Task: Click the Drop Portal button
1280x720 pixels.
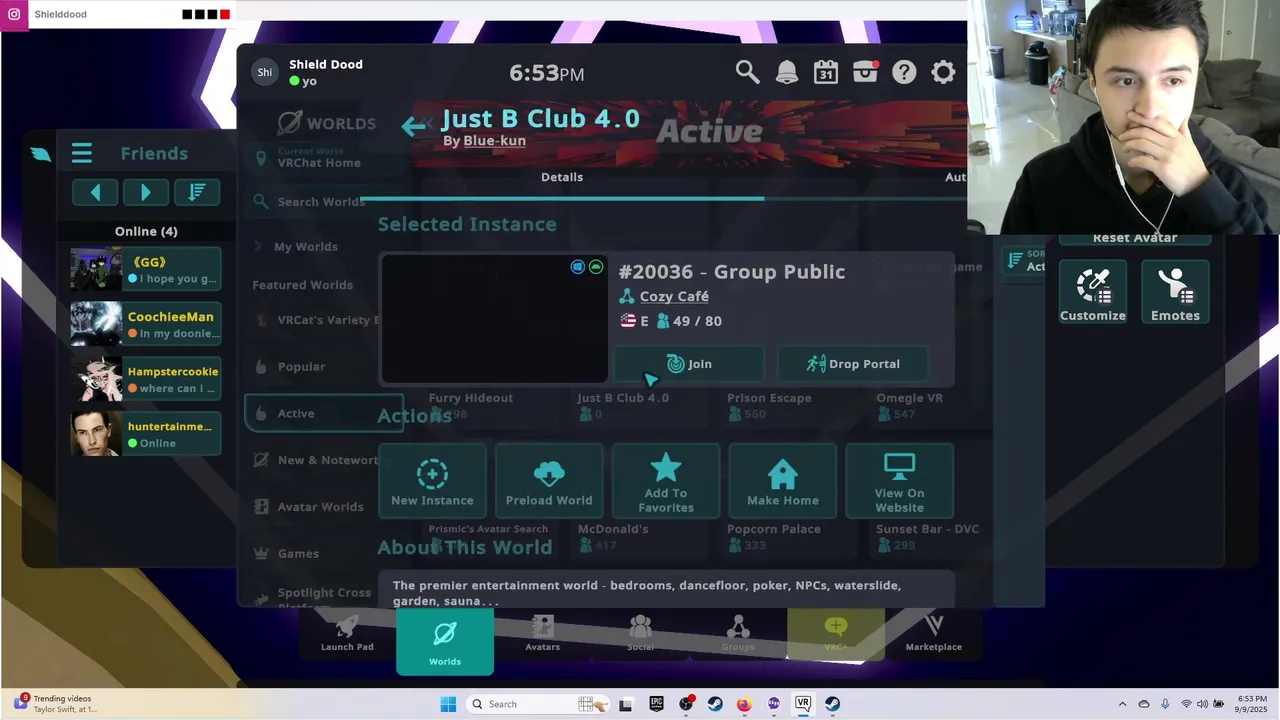Action: pos(853,364)
